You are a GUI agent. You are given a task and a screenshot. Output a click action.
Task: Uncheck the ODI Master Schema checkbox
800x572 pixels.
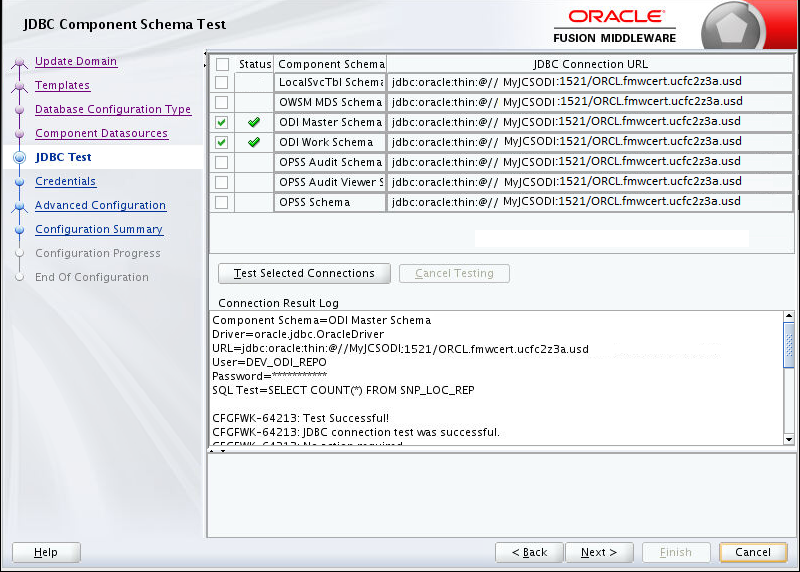point(221,122)
